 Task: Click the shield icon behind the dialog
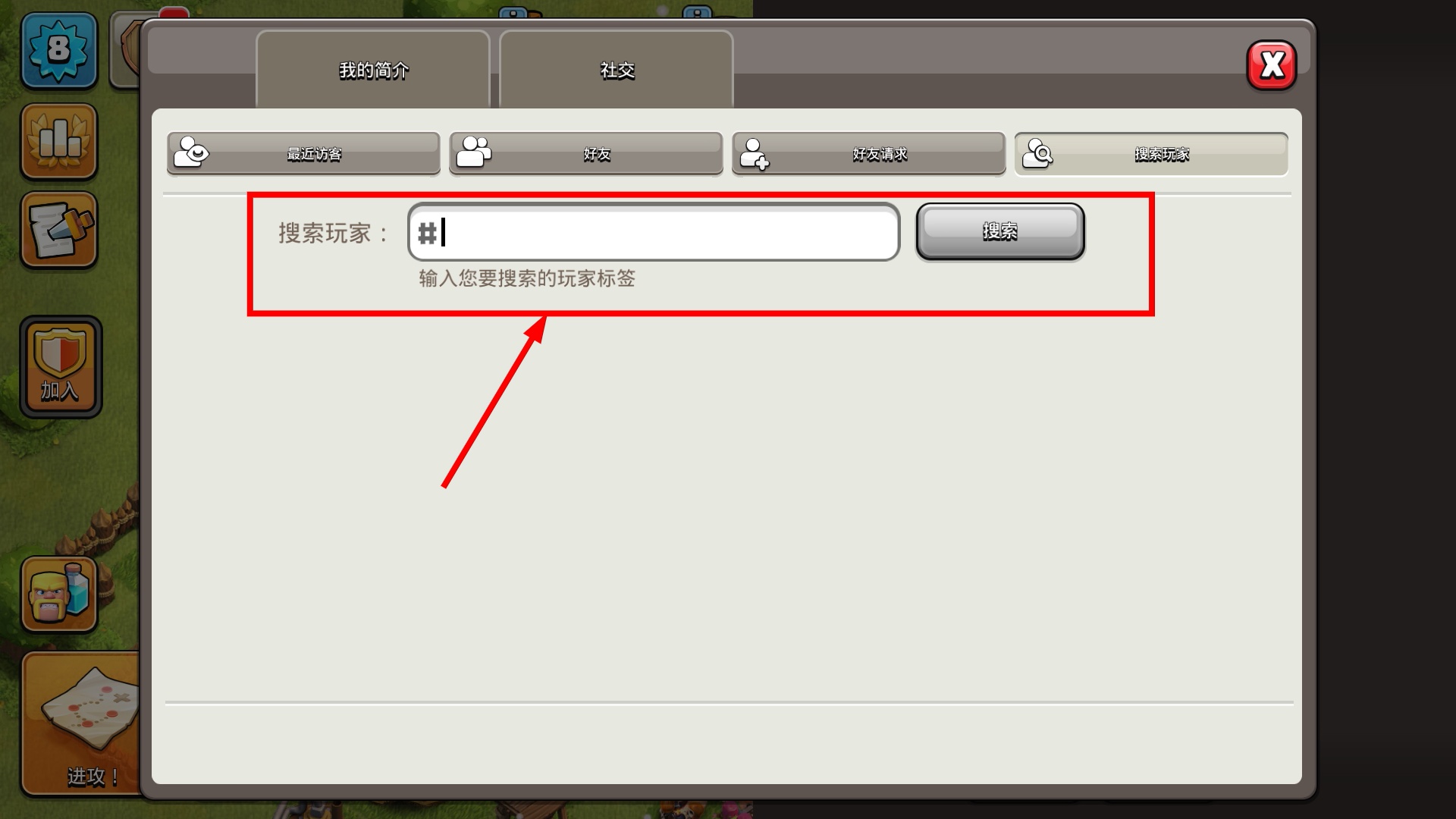(126, 50)
